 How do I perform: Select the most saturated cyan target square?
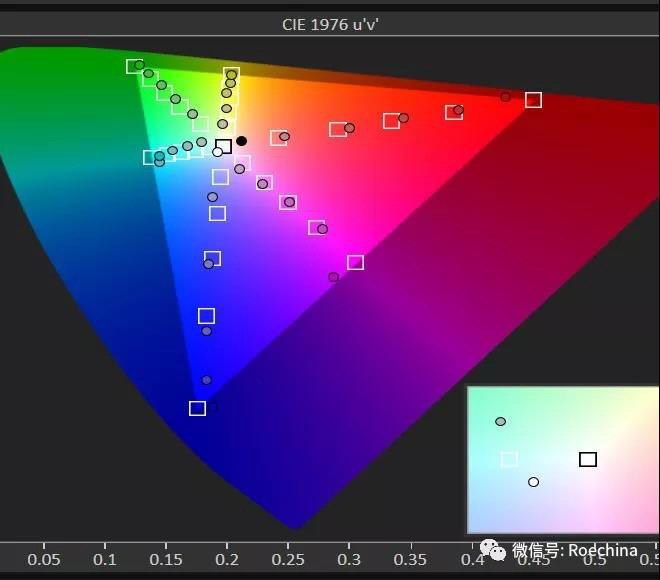point(151,157)
